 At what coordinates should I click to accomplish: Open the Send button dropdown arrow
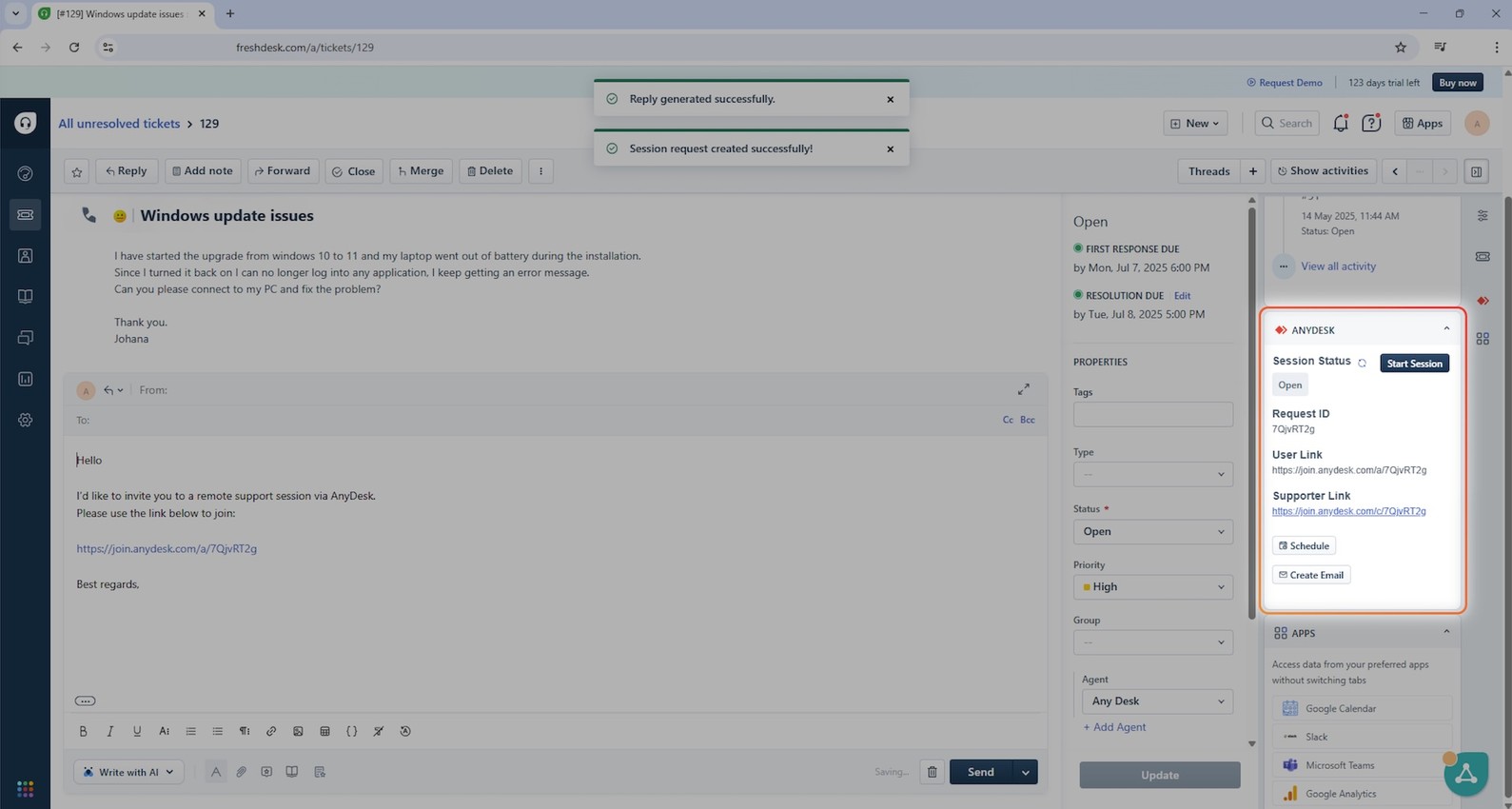[1025, 772]
